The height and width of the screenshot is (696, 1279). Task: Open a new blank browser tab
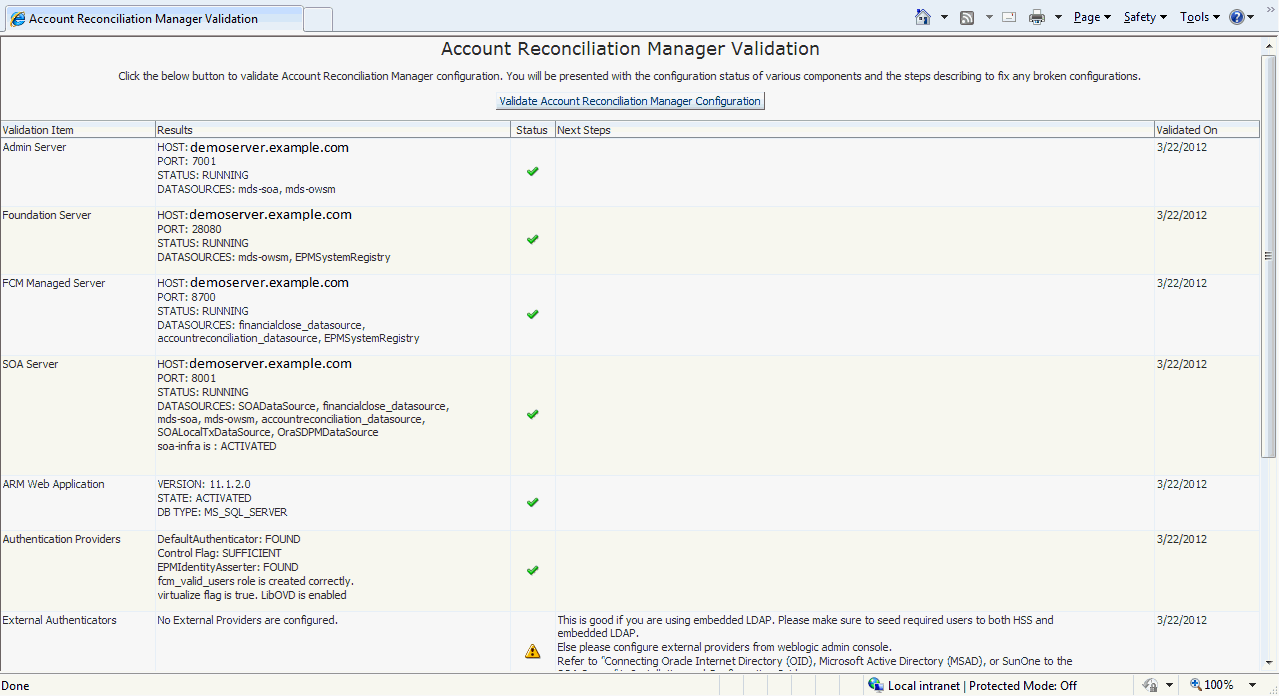318,19
